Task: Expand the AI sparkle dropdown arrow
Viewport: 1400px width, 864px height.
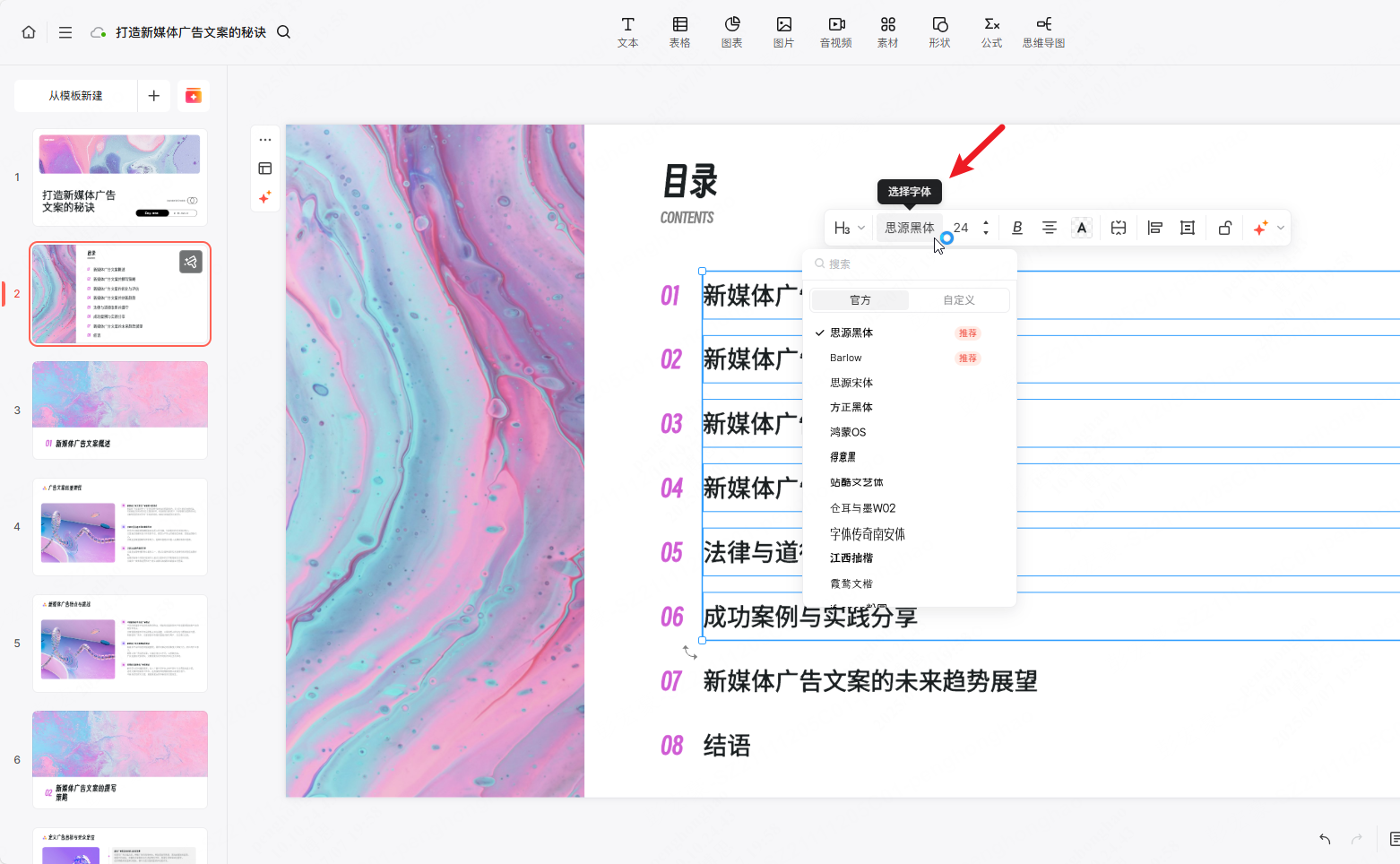Action: pos(1281,229)
